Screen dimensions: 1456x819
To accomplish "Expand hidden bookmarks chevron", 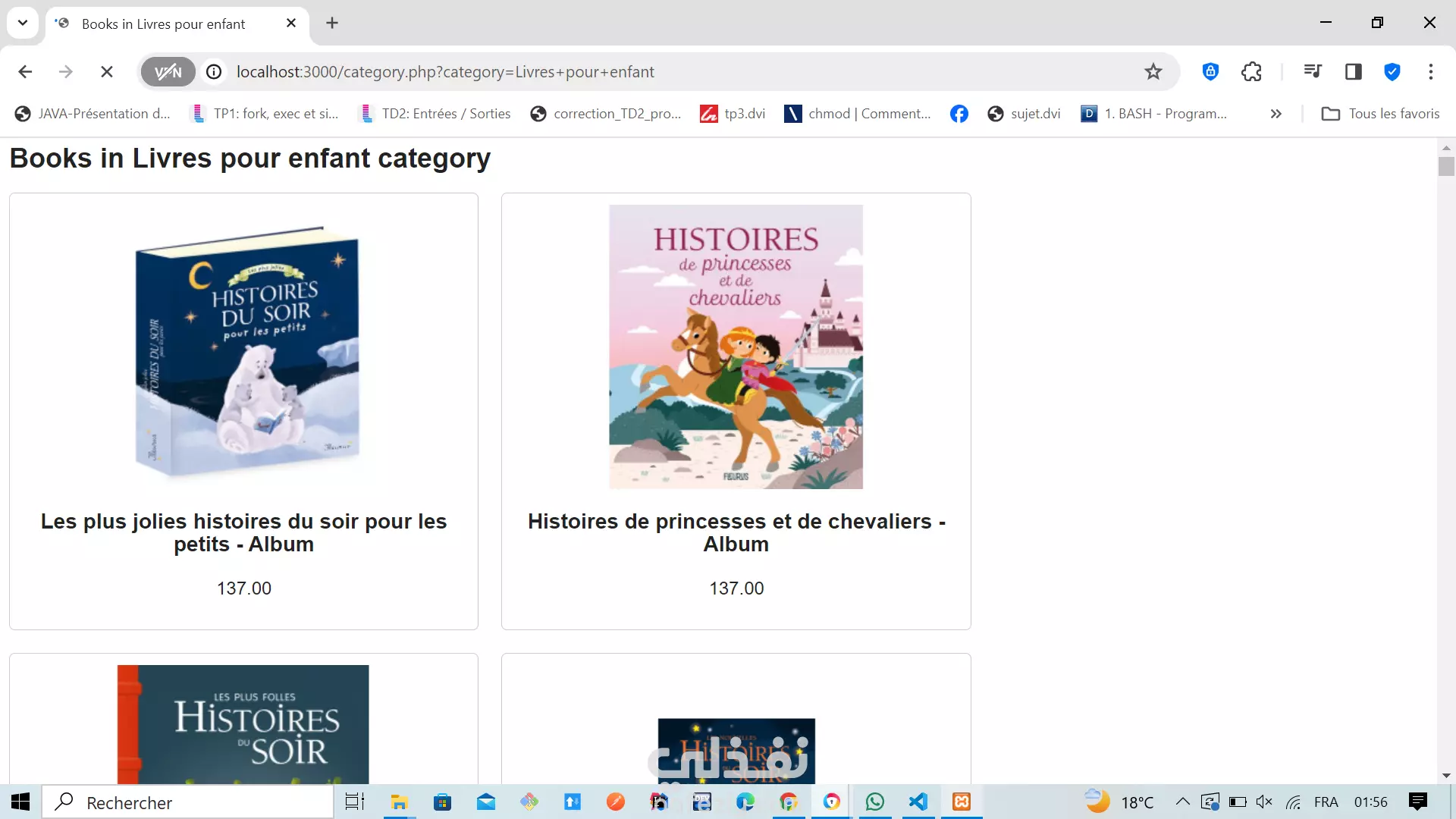I will pyautogui.click(x=1276, y=114).
